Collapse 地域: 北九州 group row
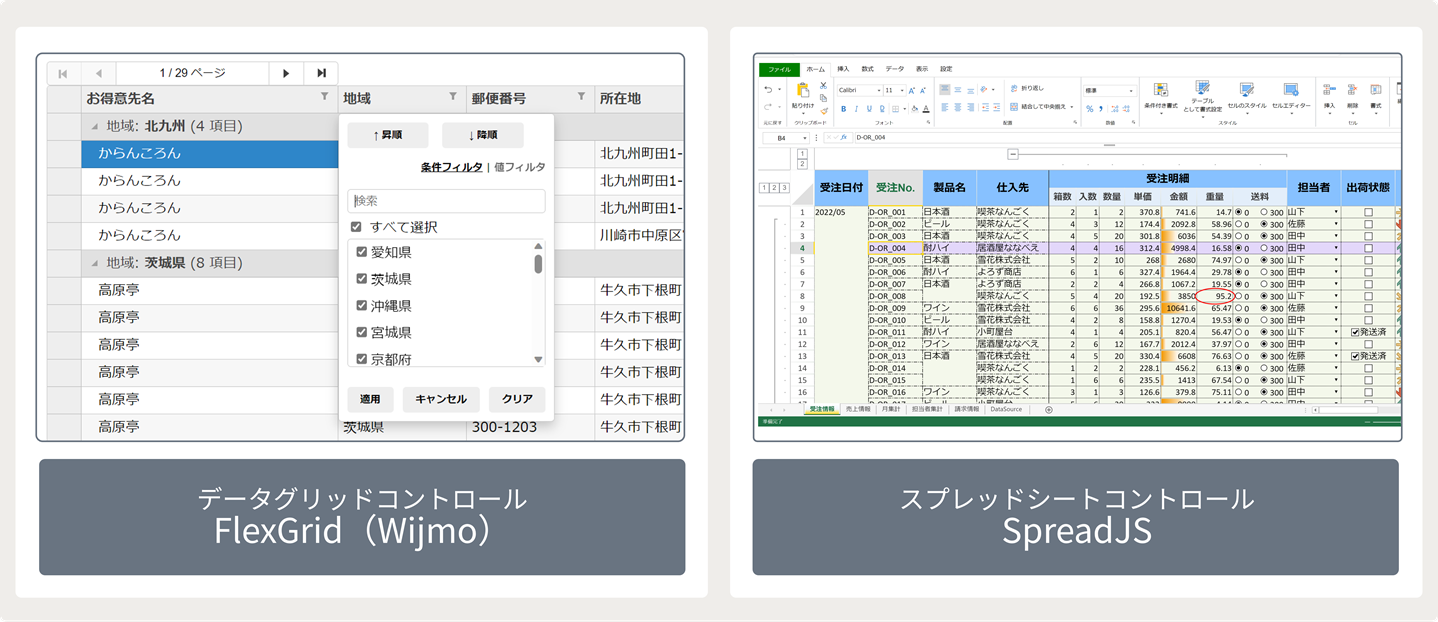The image size is (1438, 622). pos(95,126)
